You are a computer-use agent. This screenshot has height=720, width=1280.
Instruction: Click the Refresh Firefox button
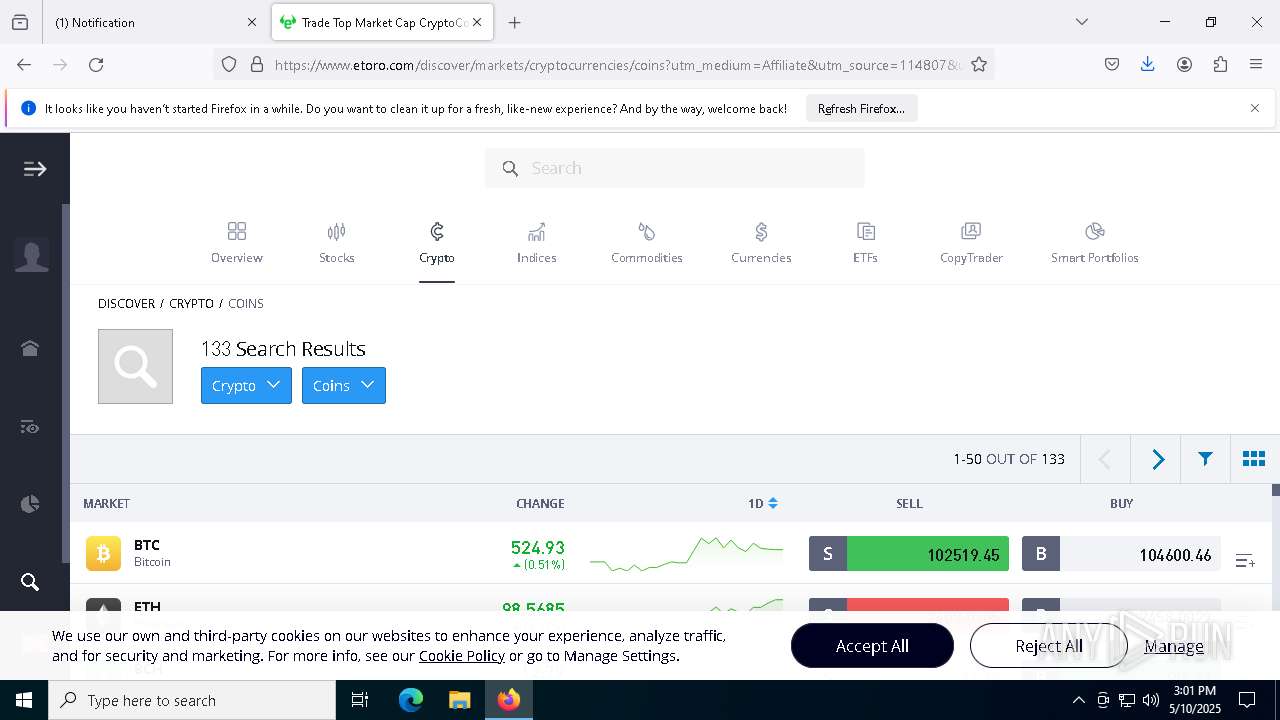861,108
